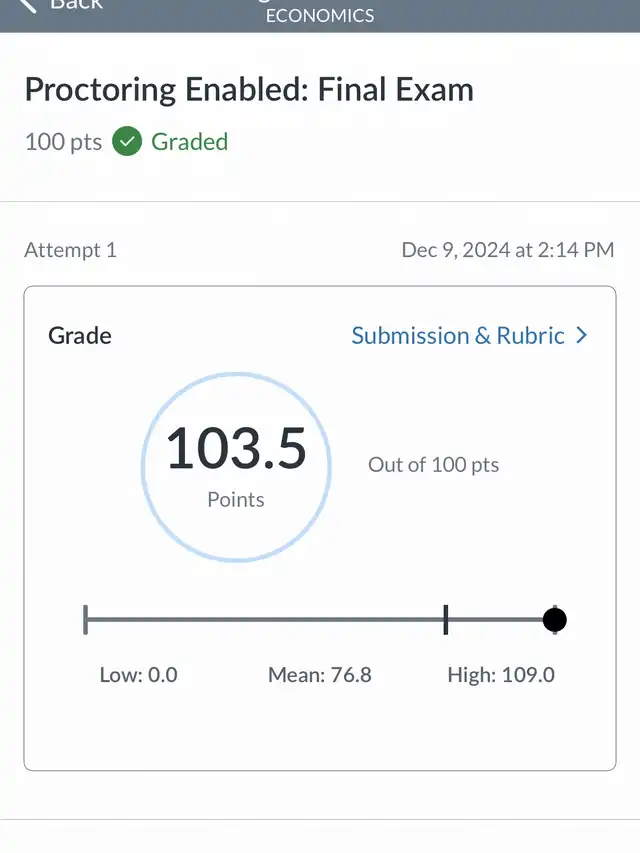
Task: Open Submission & Rubric link
Action: click(x=458, y=336)
